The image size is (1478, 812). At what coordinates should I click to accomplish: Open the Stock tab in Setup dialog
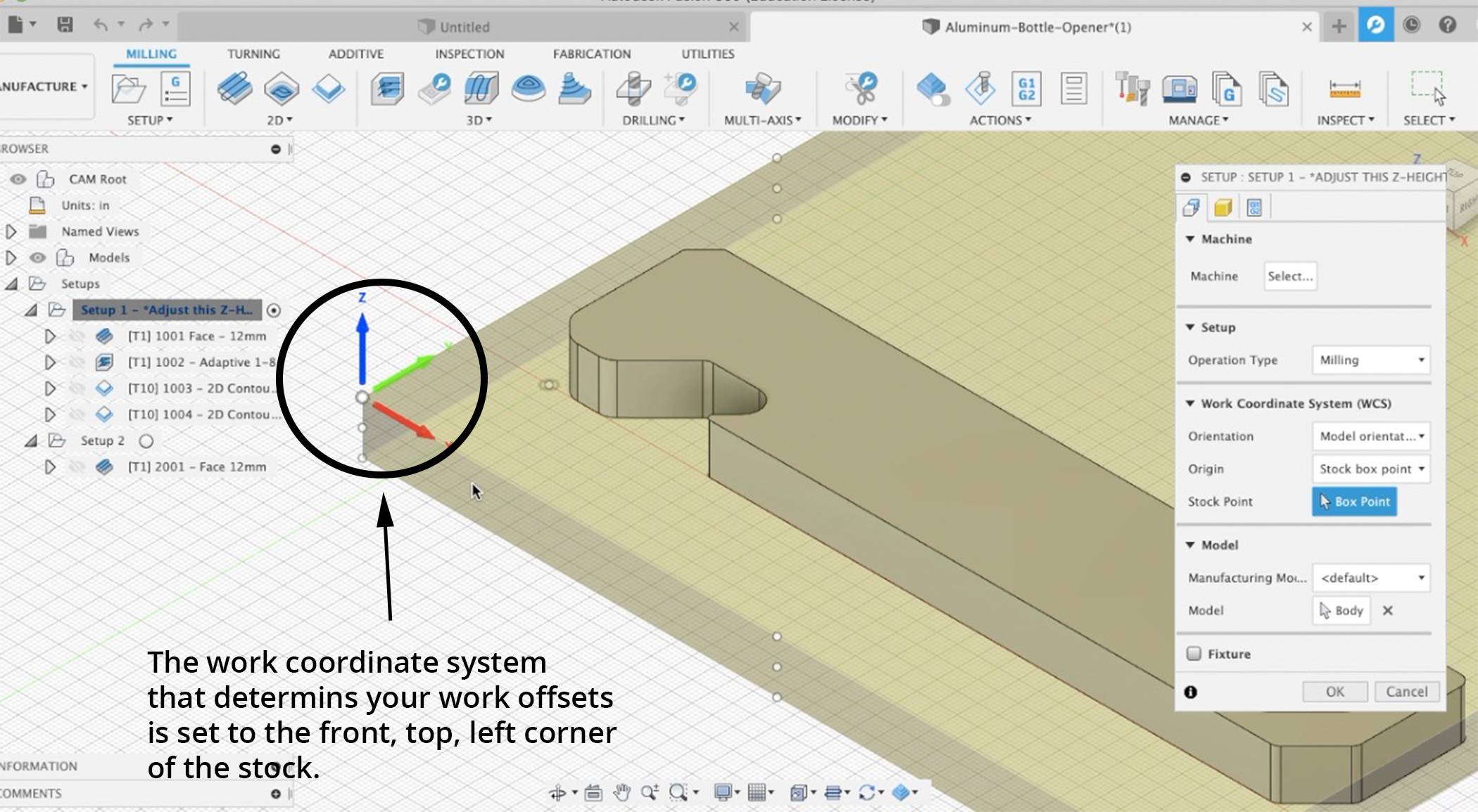coord(1223,208)
